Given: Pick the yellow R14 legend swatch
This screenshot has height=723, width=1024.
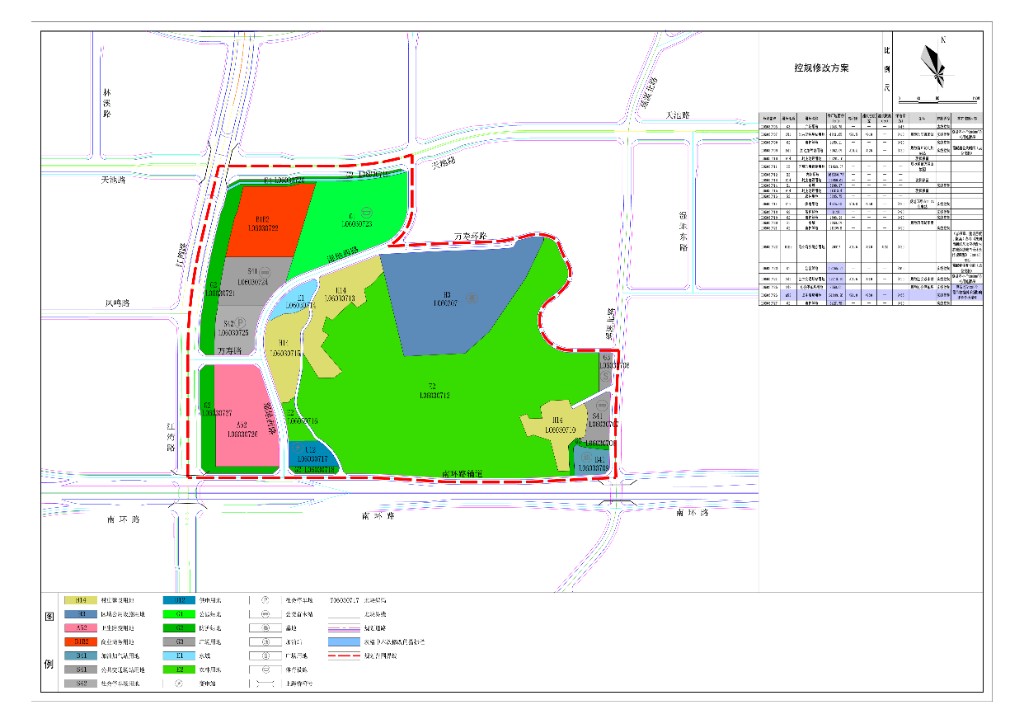Looking at the screenshot, I should pos(83,600).
